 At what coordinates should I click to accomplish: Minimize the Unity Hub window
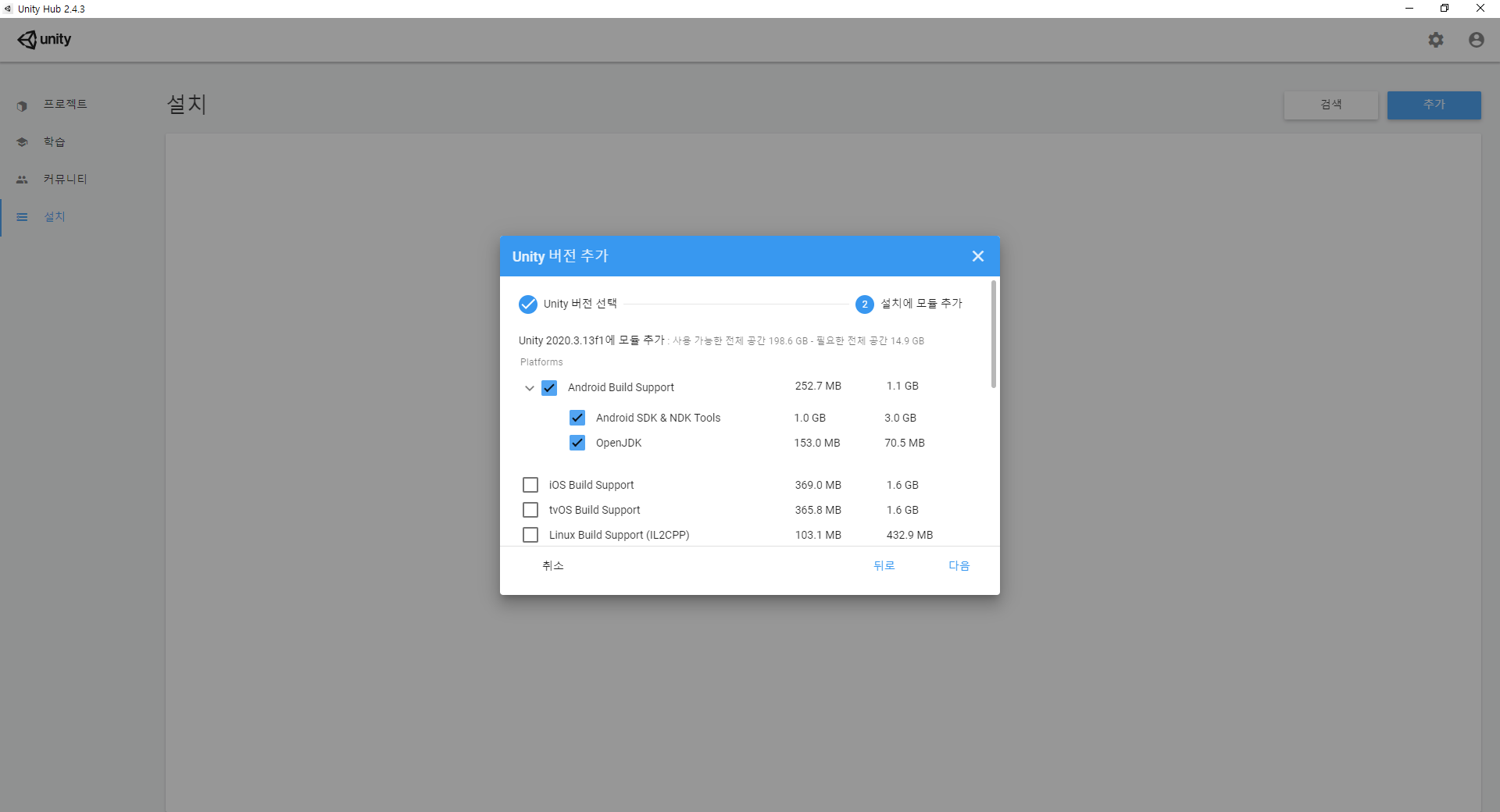point(1409,9)
